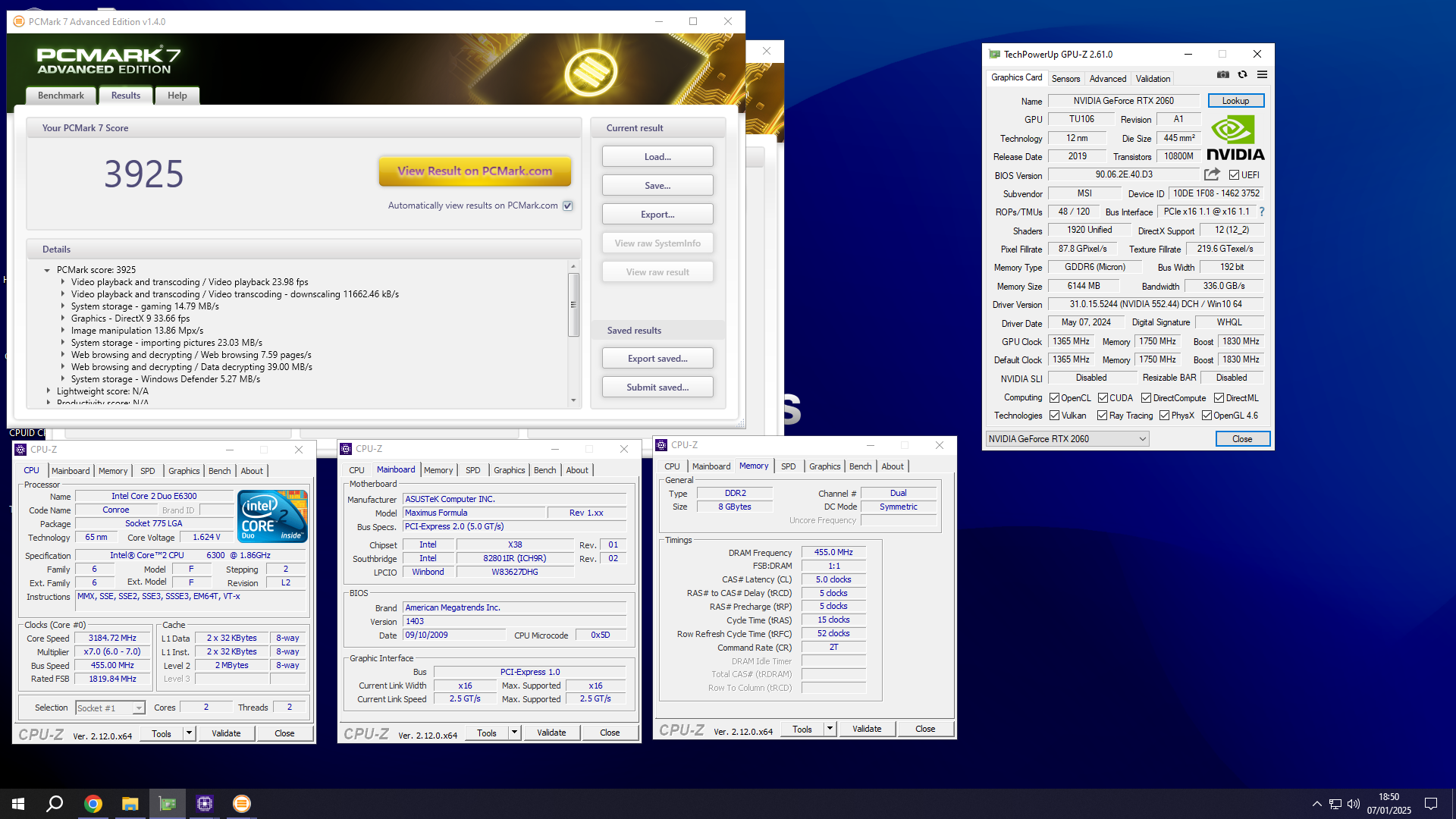The image size is (1456, 819).
Task: Toggle automatic view results on PCMark.com checkbox
Action: (x=568, y=206)
